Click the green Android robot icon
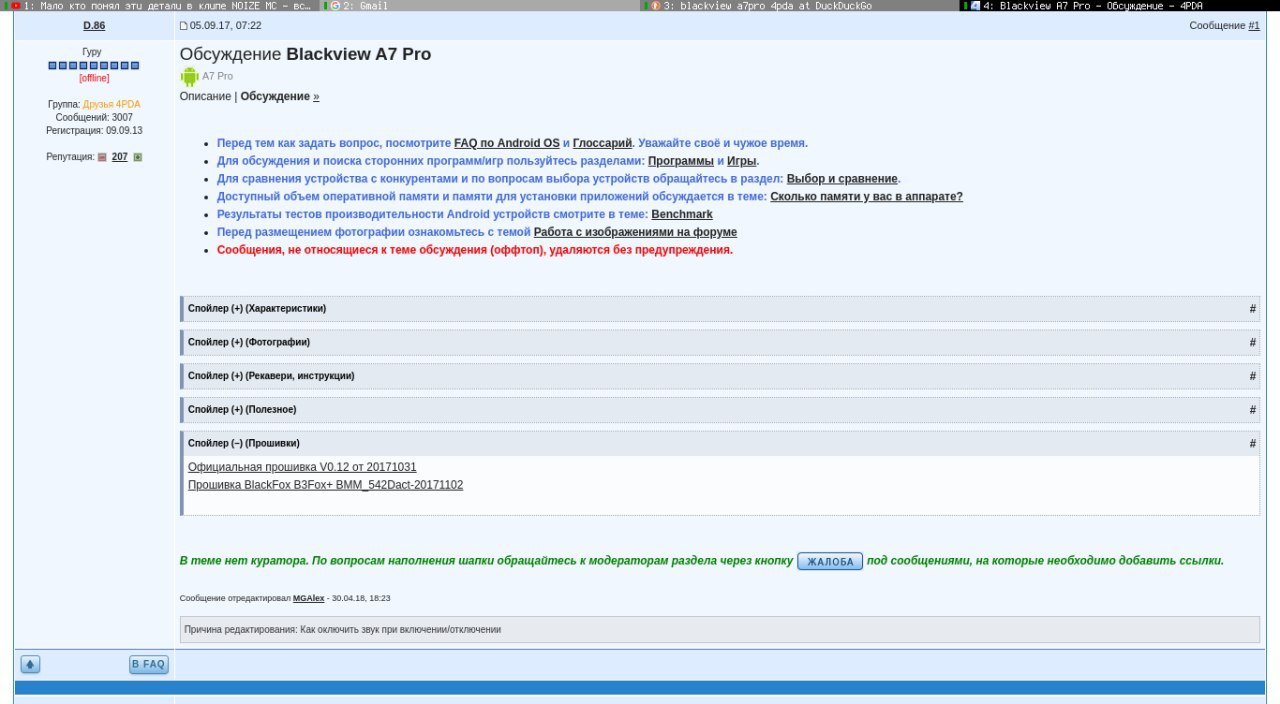The height and width of the screenshot is (704, 1280). click(189, 76)
